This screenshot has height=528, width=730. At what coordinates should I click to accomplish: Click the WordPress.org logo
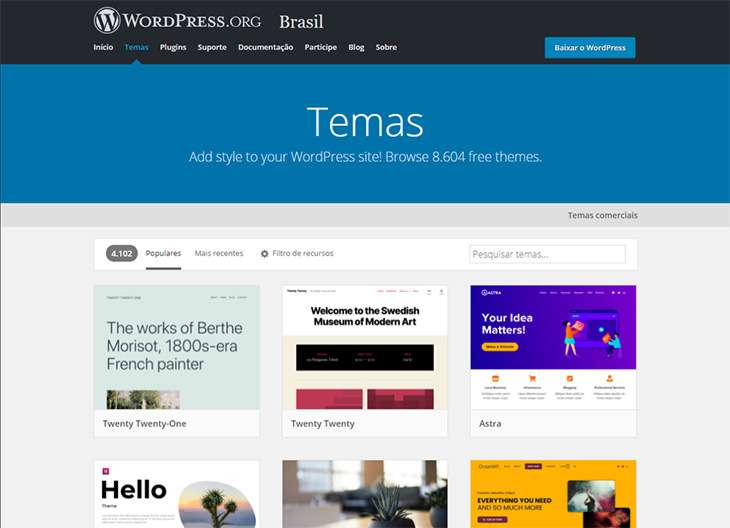pyautogui.click(x=177, y=20)
